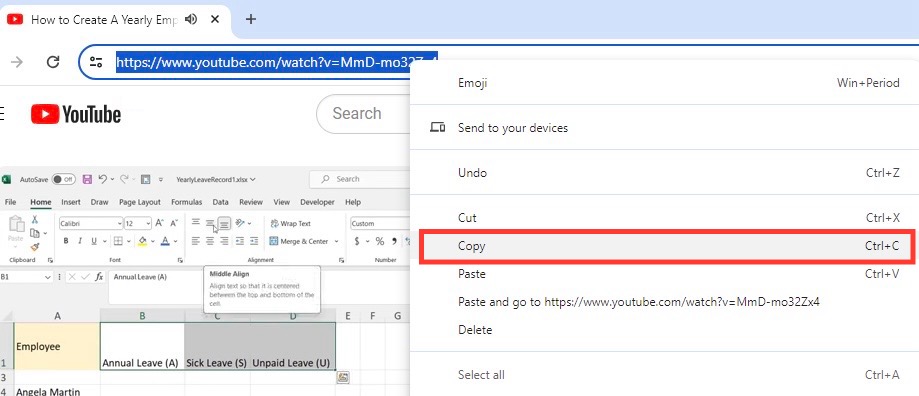919x396 pixels.
Task: Click the Center horizontal alignment icon
Action: pos(210,241)
